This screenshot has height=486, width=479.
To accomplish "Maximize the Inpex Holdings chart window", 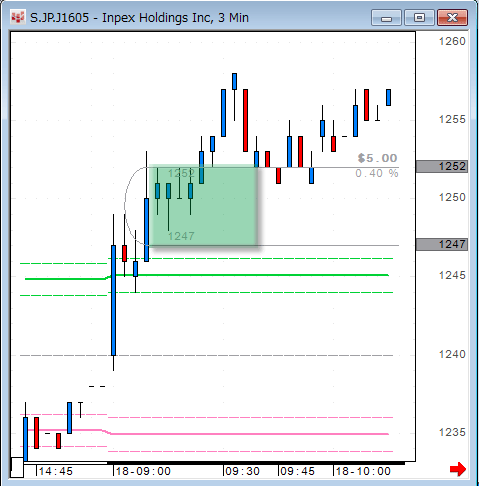I will (419, 18).
